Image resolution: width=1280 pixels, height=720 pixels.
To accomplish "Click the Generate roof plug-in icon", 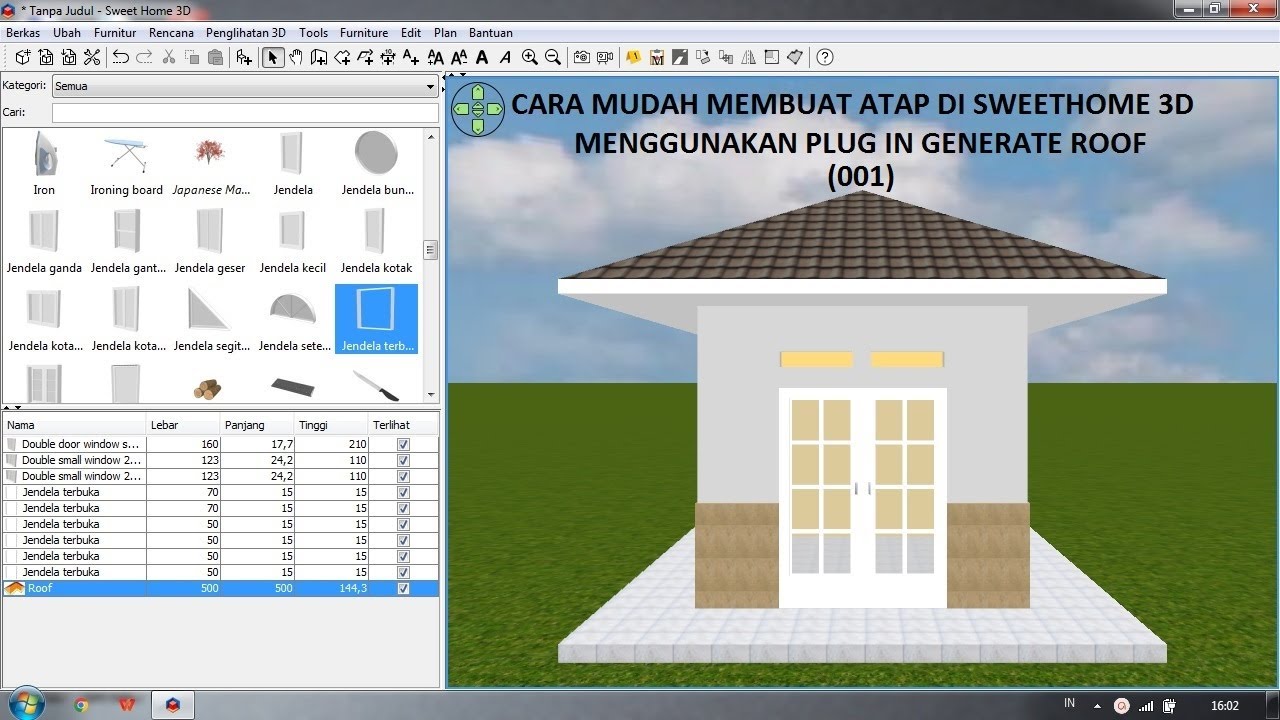I will click(x=795, y=57).
